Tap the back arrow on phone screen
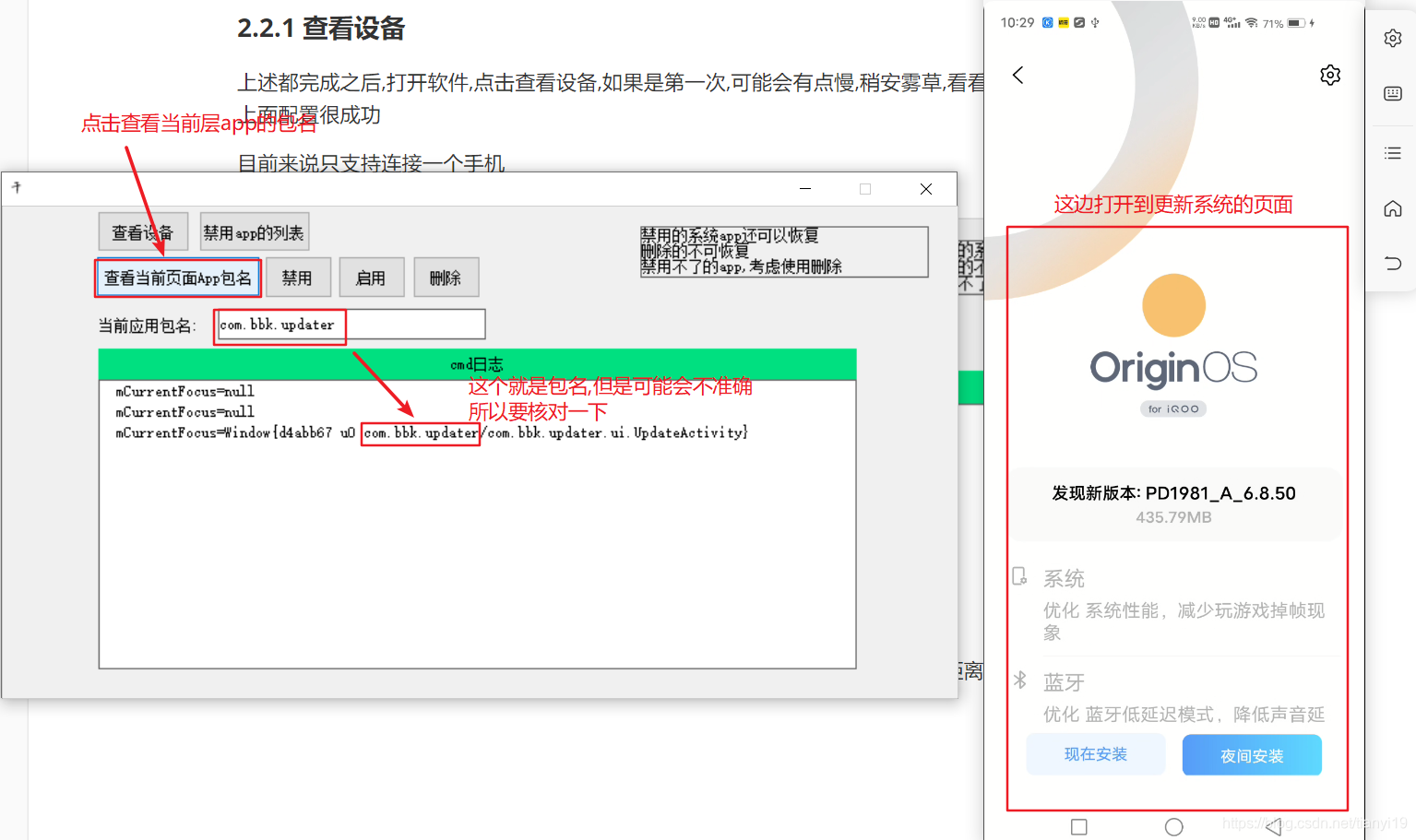The image size is (1416, 840). (x=1017, y=75)
